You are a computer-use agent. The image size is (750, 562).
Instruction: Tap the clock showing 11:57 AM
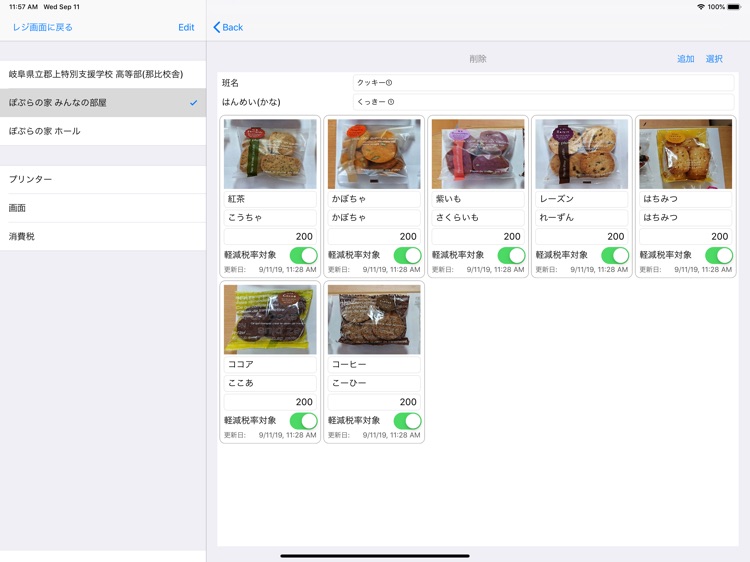click(23, 7)
